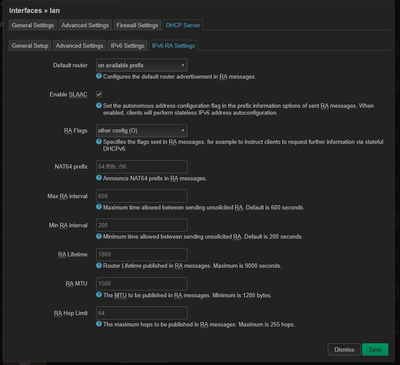Image resolution: width=400 pixels, height=365 pixels.
Task: Click 'Router Lifetime published in RA messages' text
Action: click(192, 266)
